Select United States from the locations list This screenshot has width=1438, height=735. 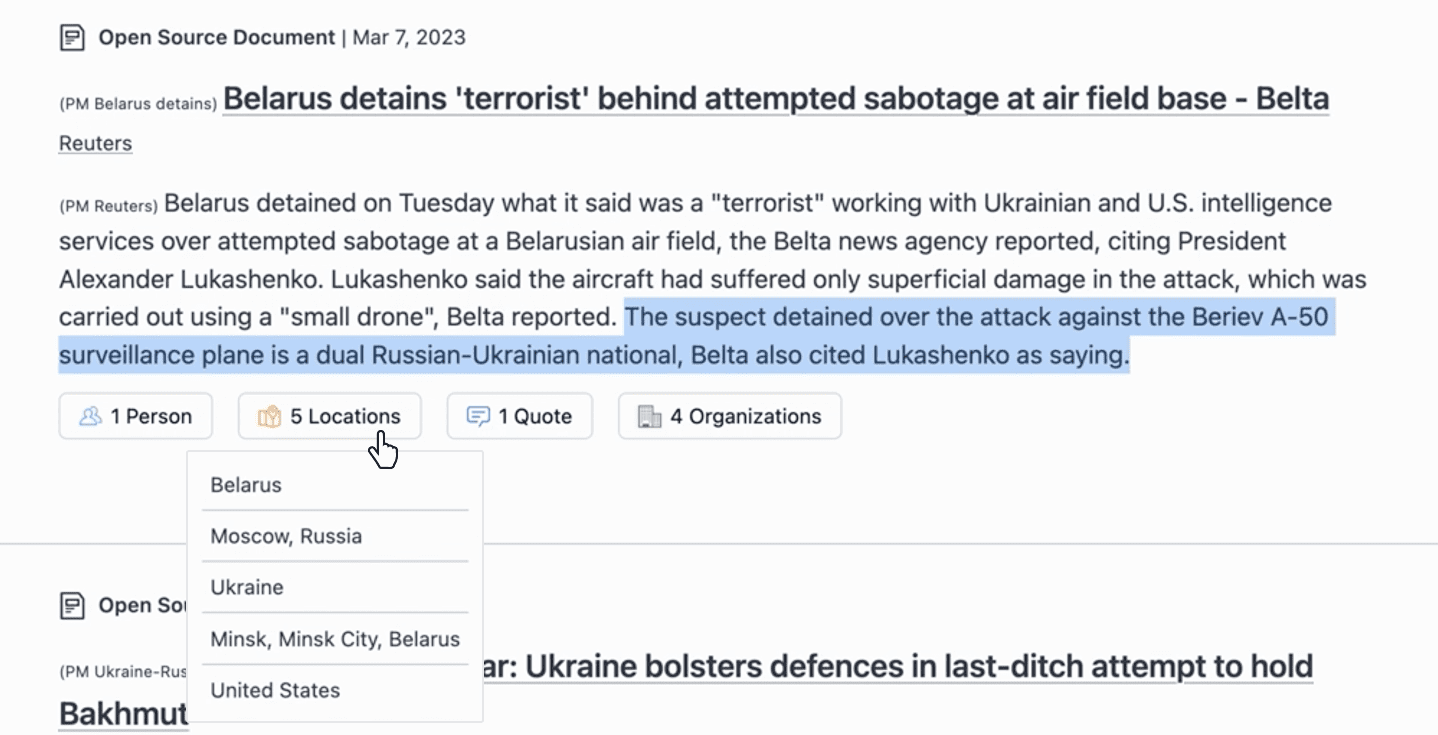coord(275,690)
